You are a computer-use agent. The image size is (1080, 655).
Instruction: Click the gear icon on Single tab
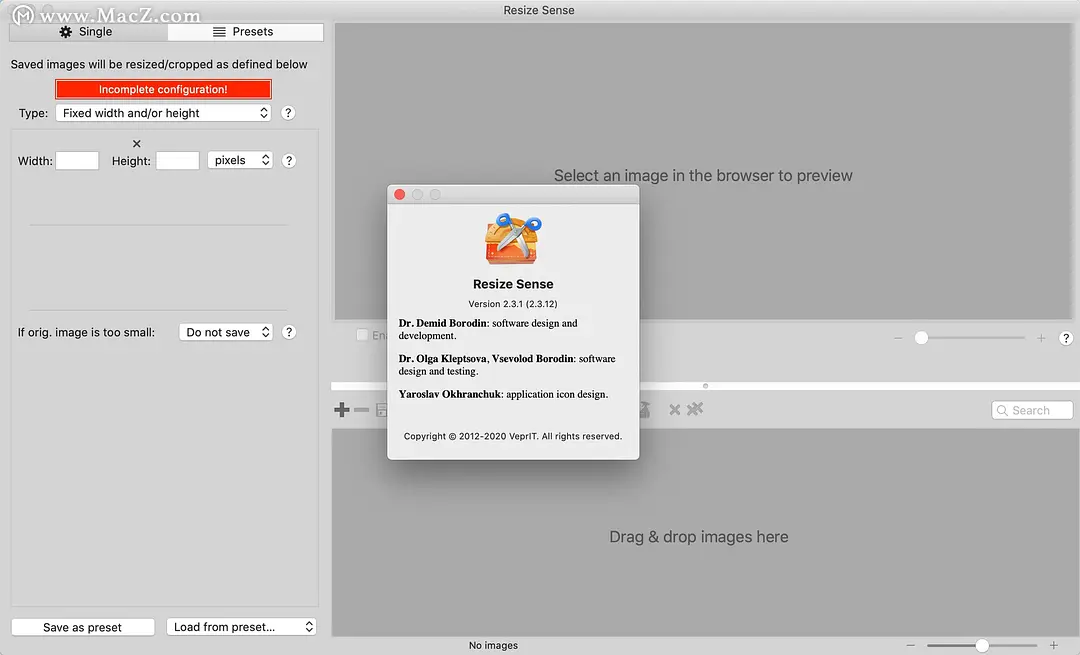click(65, 32)
